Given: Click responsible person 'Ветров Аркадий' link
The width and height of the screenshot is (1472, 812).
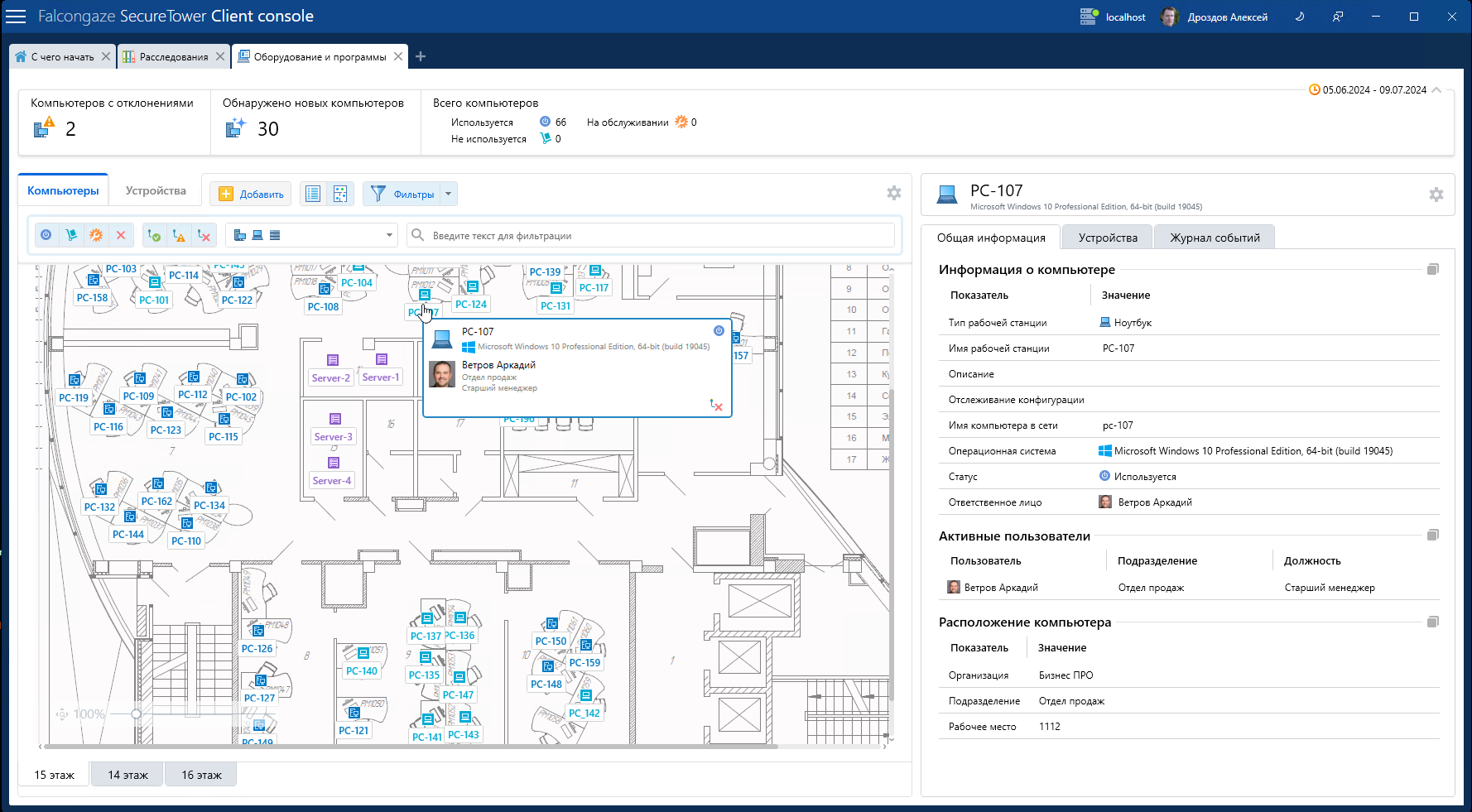Looking at the screenshot, I should coord(1155,502).
